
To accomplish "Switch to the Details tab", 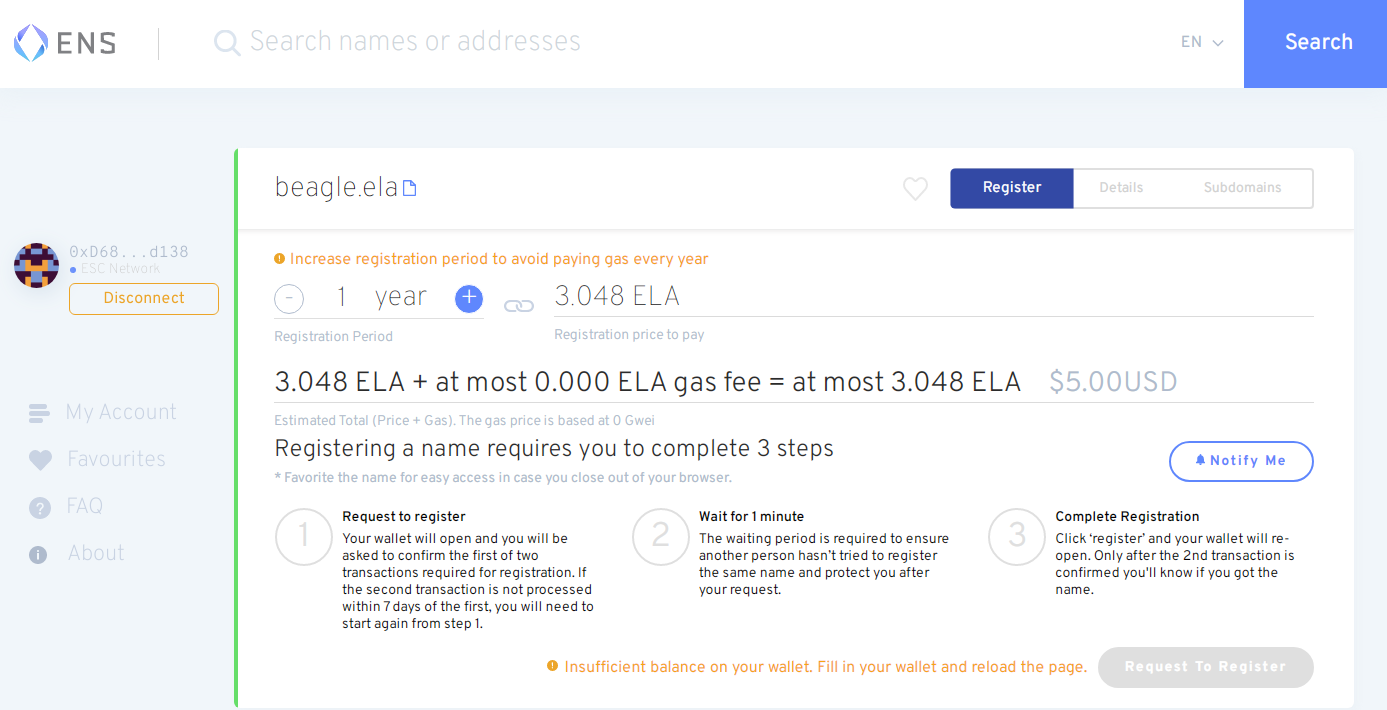I will pyautogui.click(x=1121, y=188).
